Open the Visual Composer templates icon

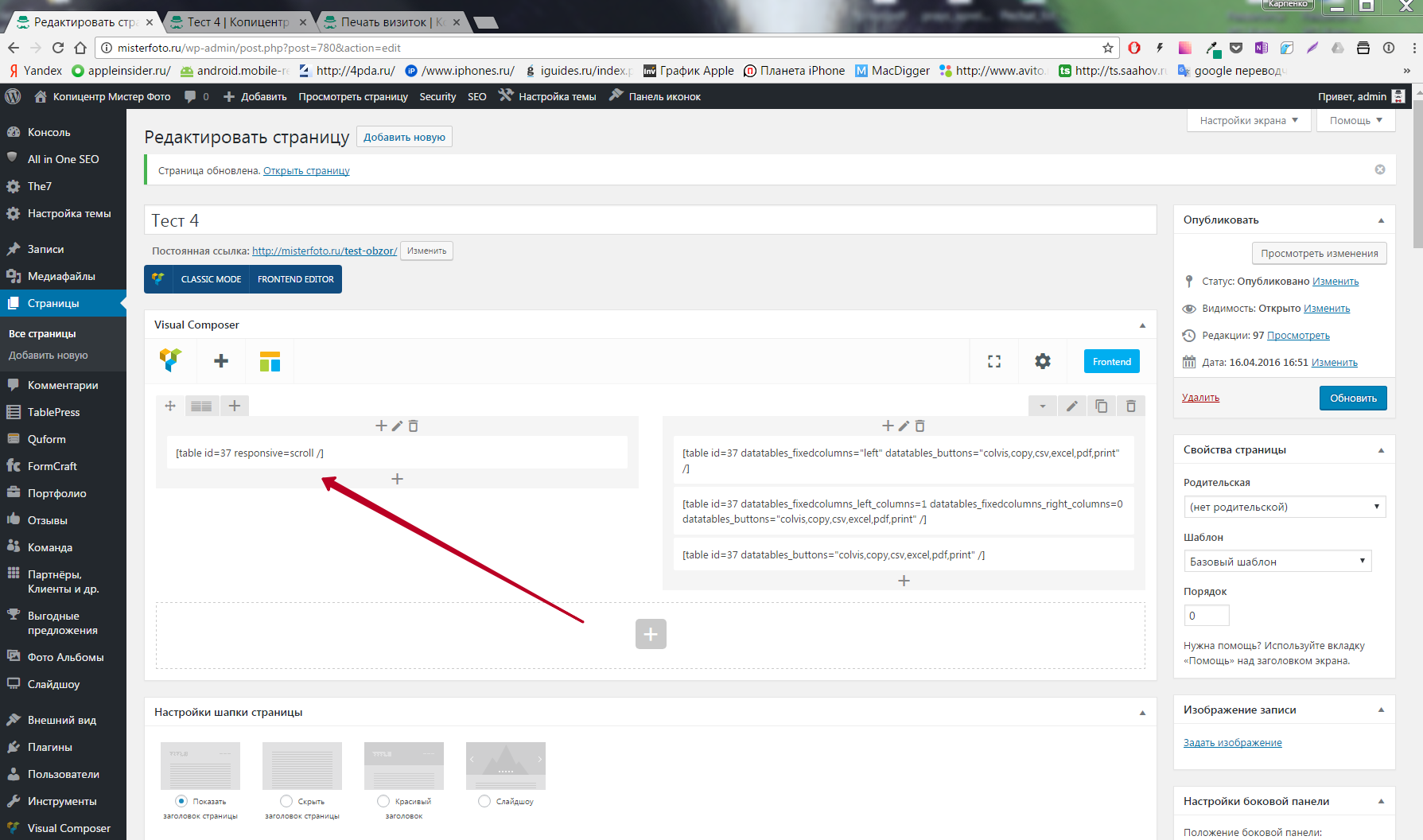270,361
